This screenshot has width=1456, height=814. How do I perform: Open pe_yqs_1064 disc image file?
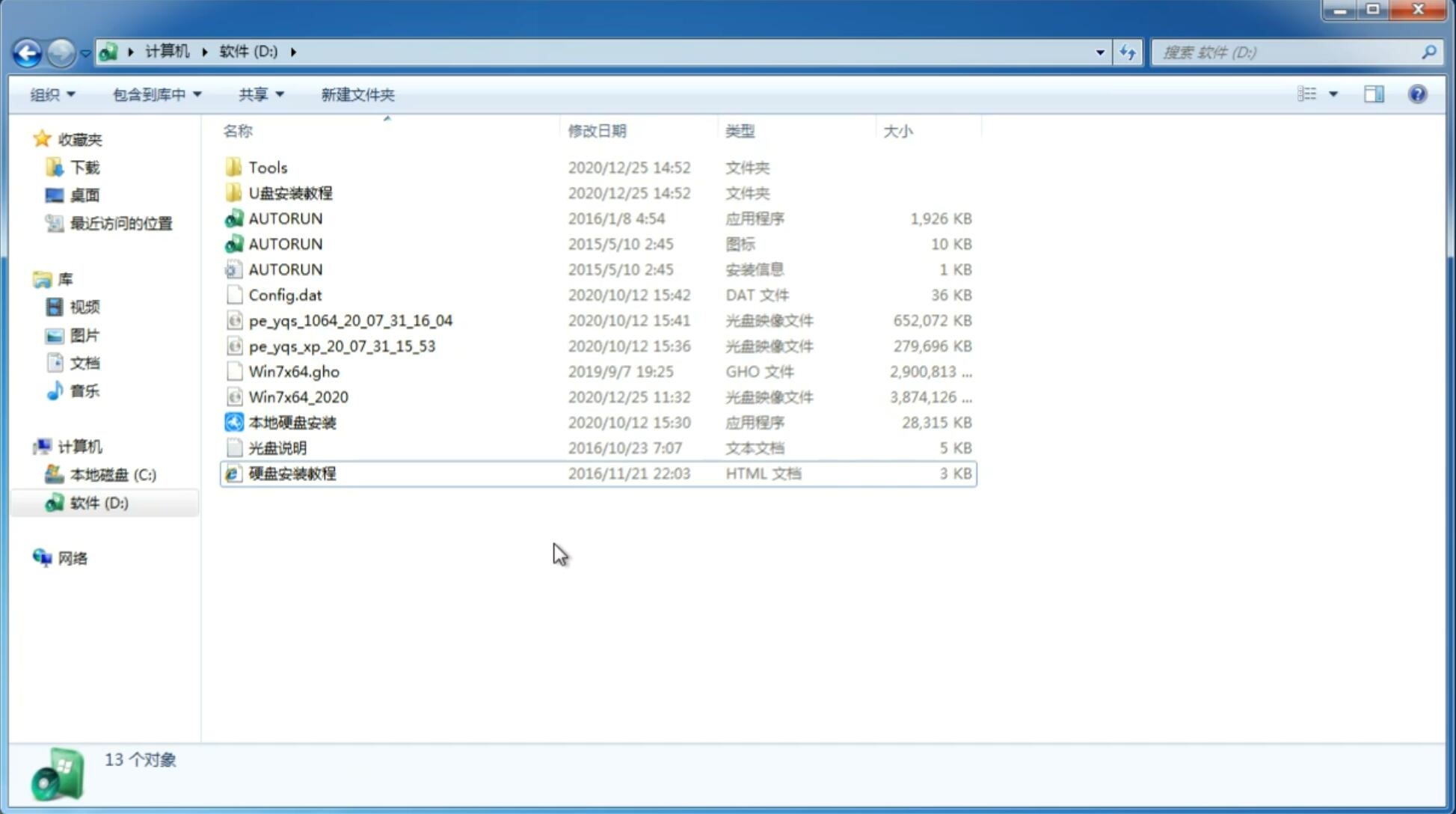(x=350, y=320)
